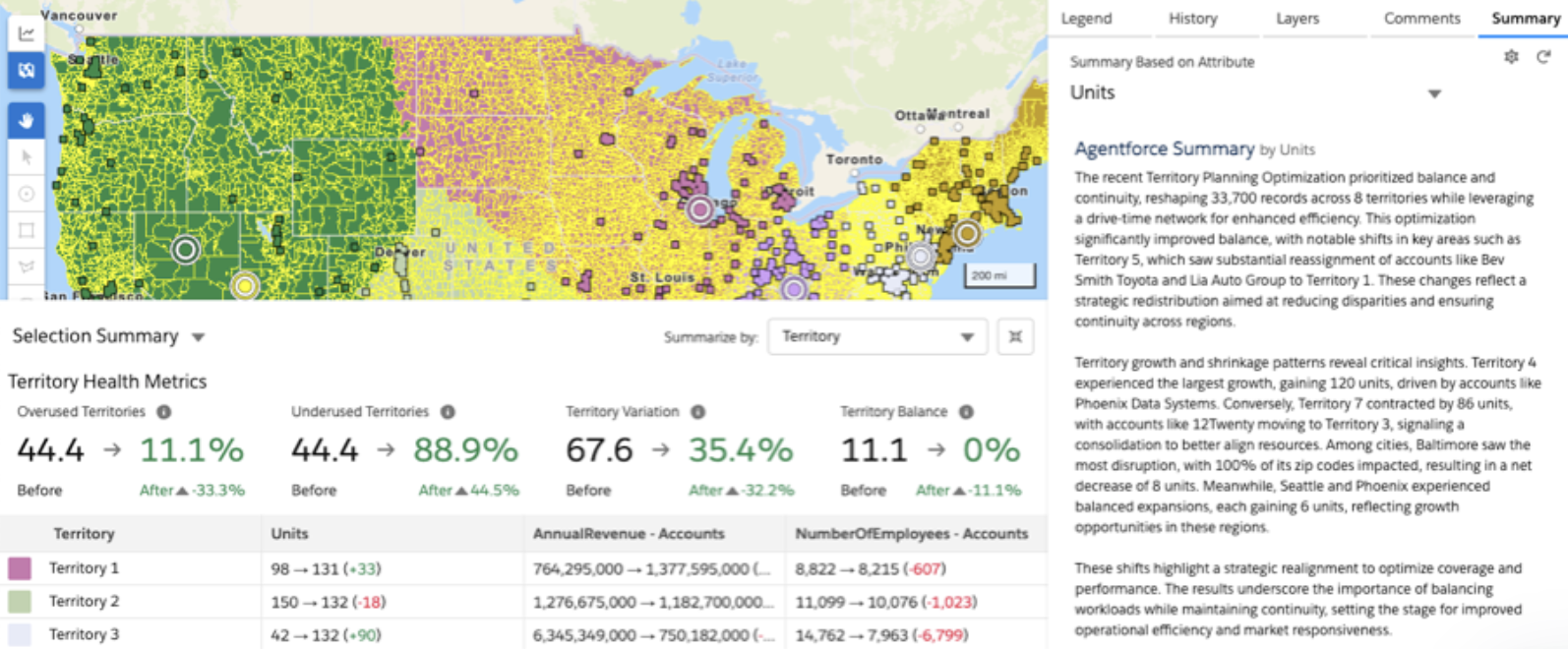Expand the Selection Summary menu

tap(199, 337)
